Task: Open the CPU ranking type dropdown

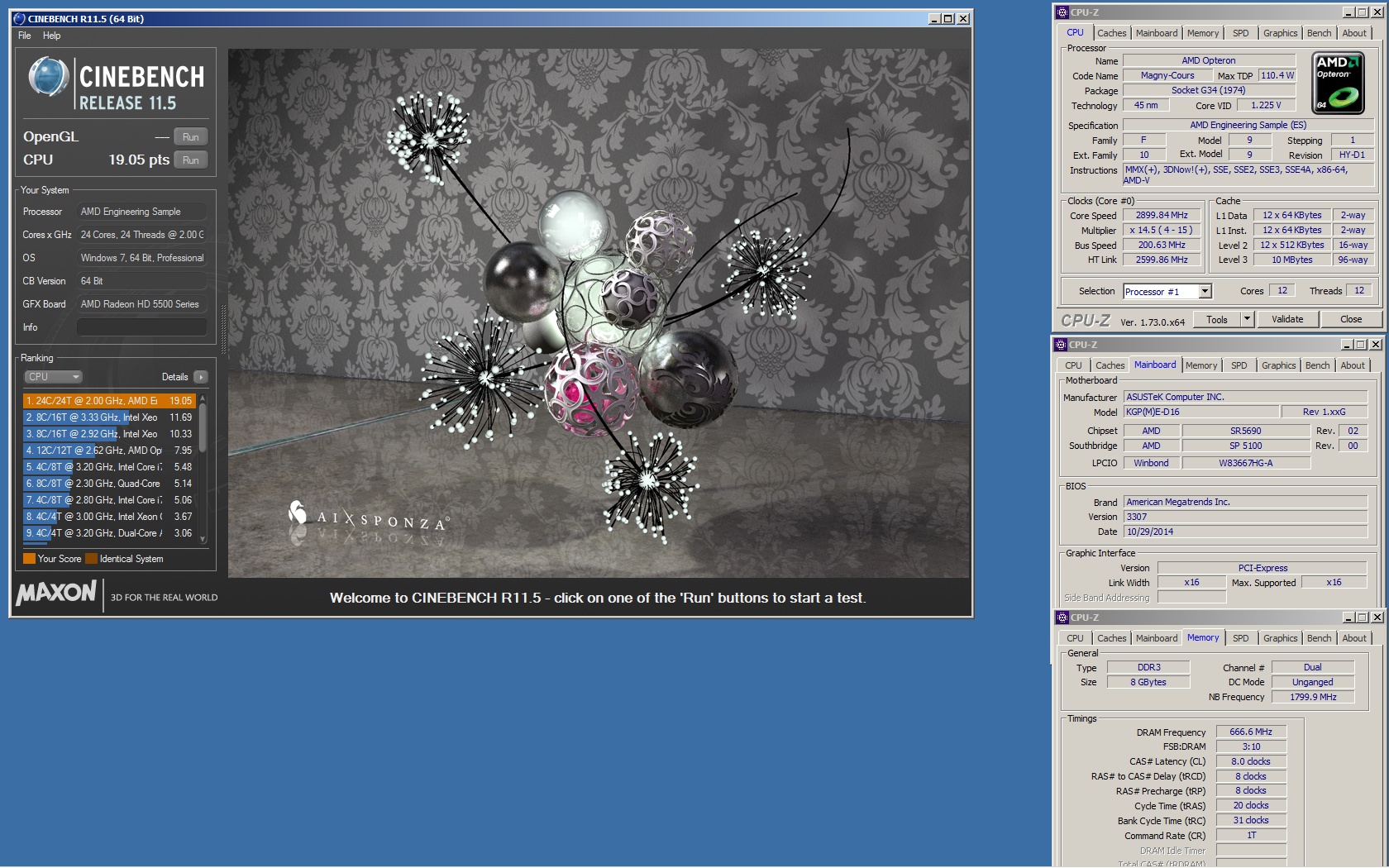Action: (x=53, y=377)
